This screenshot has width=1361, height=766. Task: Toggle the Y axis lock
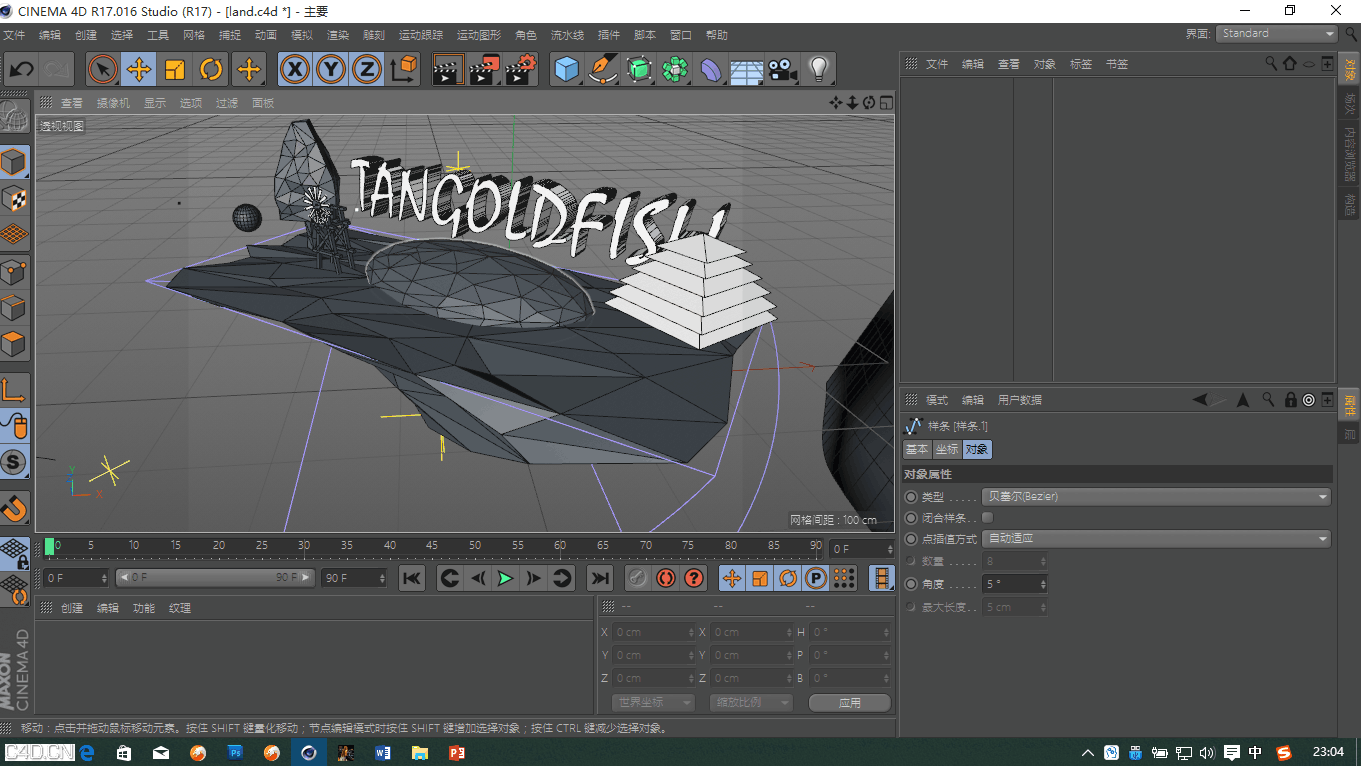tap(331, 70)
